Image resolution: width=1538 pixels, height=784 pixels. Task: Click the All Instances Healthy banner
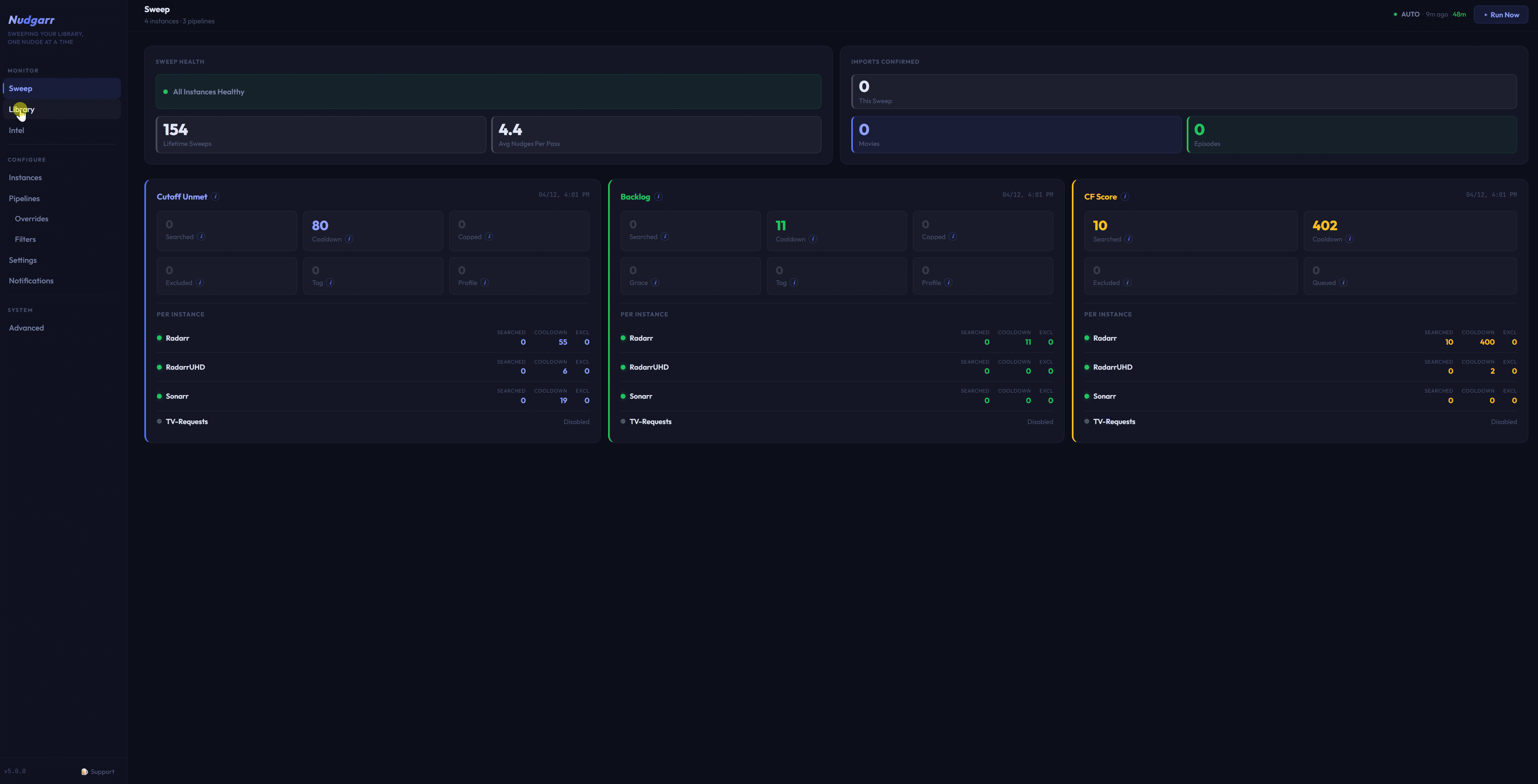click(x=488, y=91)
